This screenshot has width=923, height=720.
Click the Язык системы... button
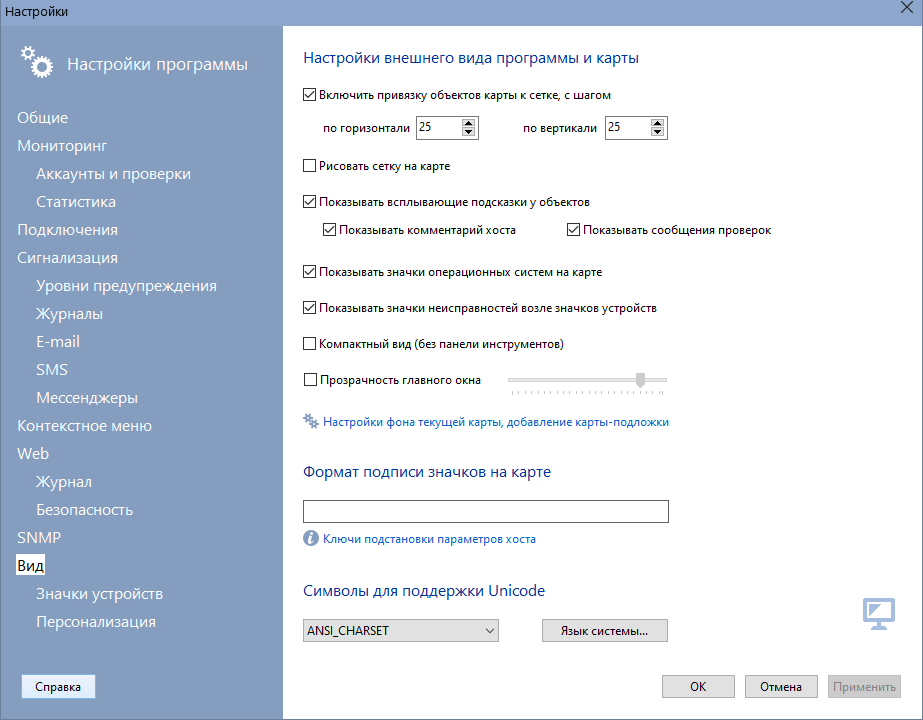605,631
